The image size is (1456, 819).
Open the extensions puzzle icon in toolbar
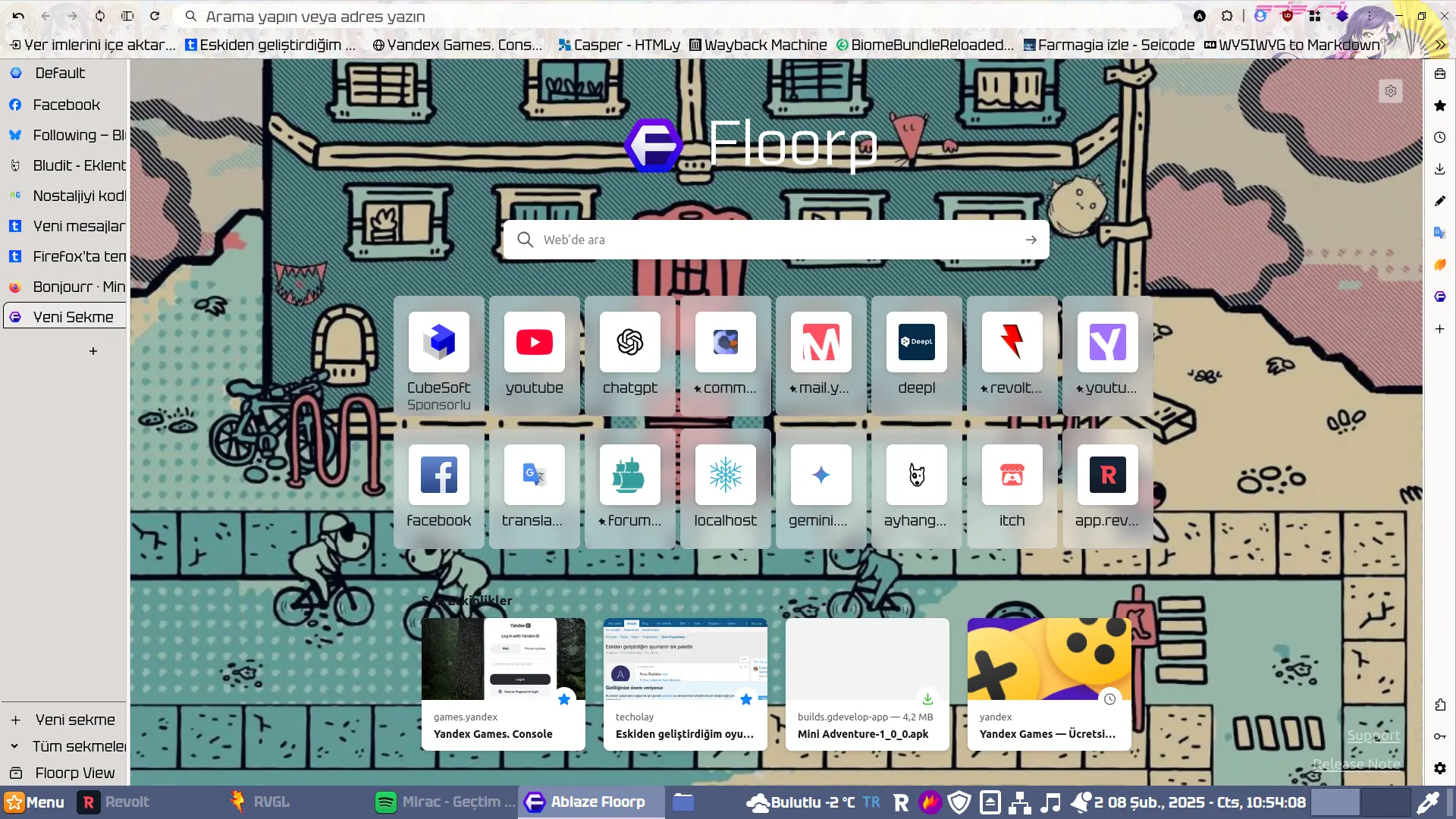[x=1227, y=16]
